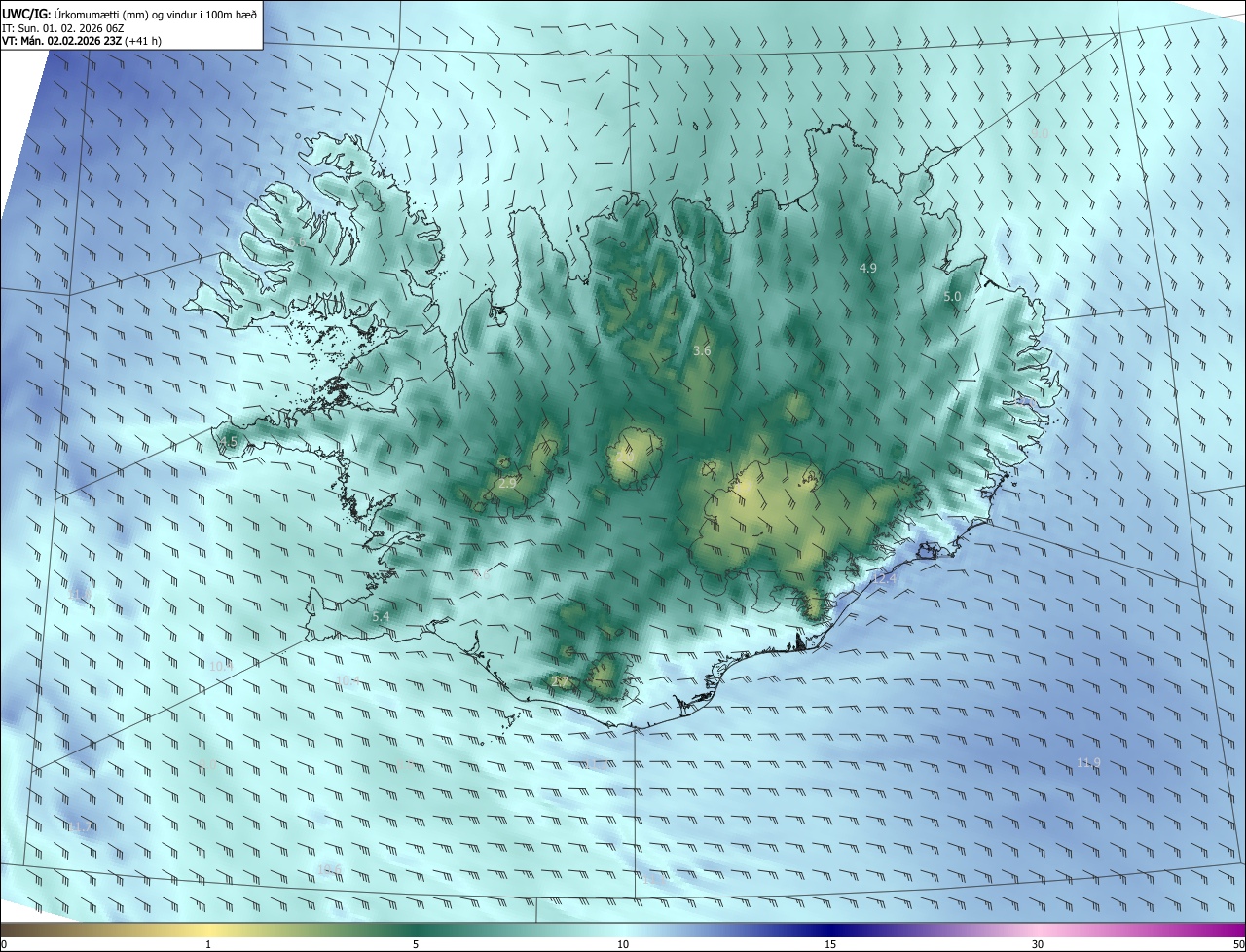
Task: Click the 4.9 value in northeast Iceland
Action: 868,268
